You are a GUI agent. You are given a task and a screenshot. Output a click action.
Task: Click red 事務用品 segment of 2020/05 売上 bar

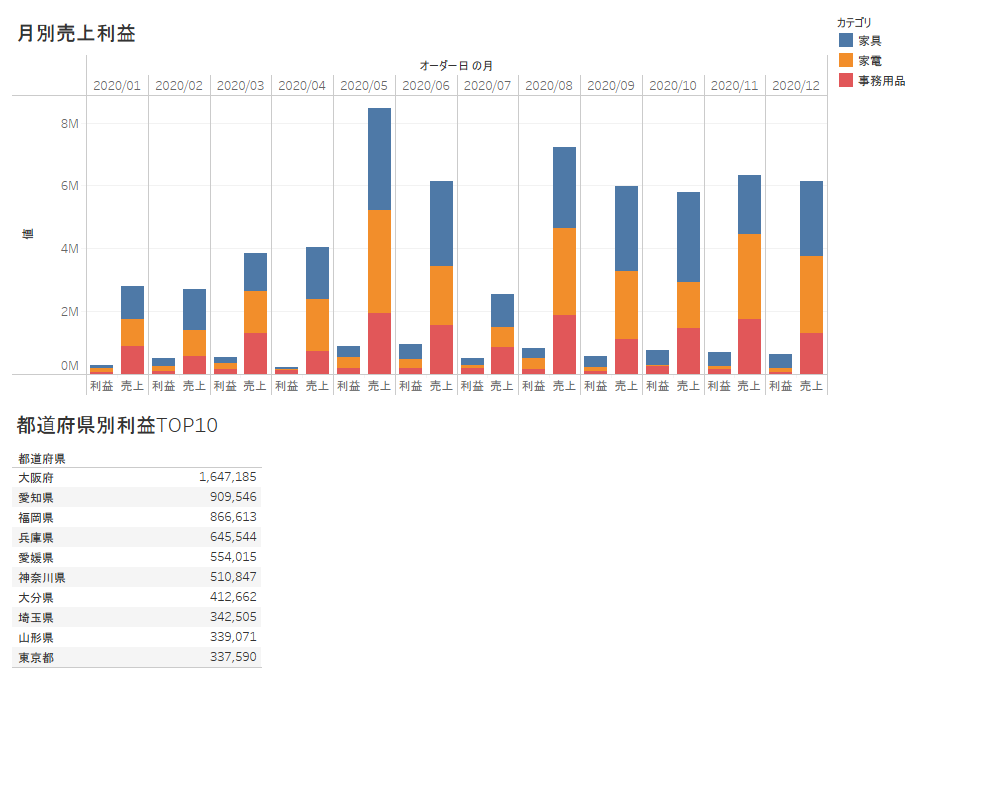click(379, 343)
